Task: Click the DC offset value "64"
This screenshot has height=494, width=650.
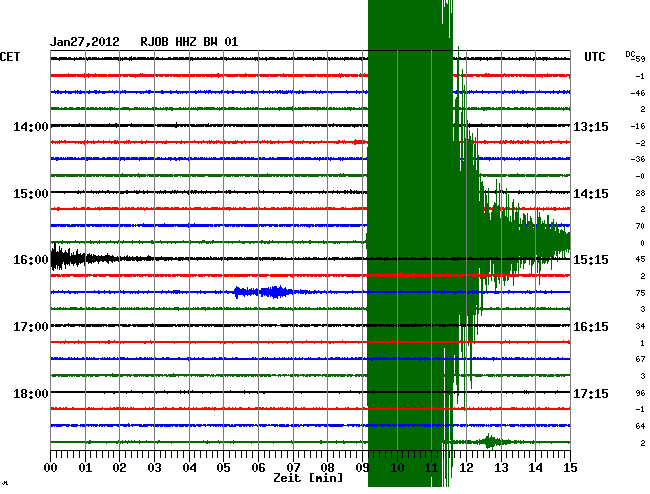Action: point(640,426)
